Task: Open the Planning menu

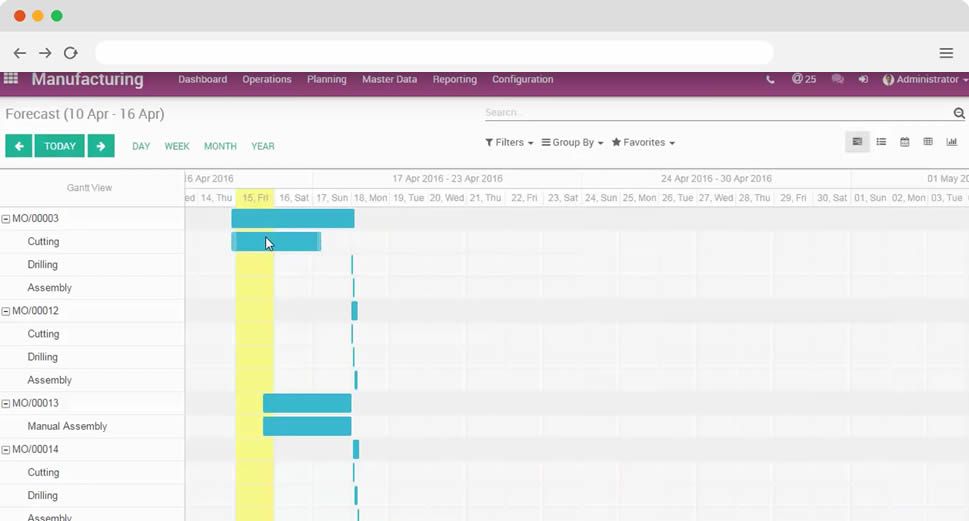Action: pos(327,79)
